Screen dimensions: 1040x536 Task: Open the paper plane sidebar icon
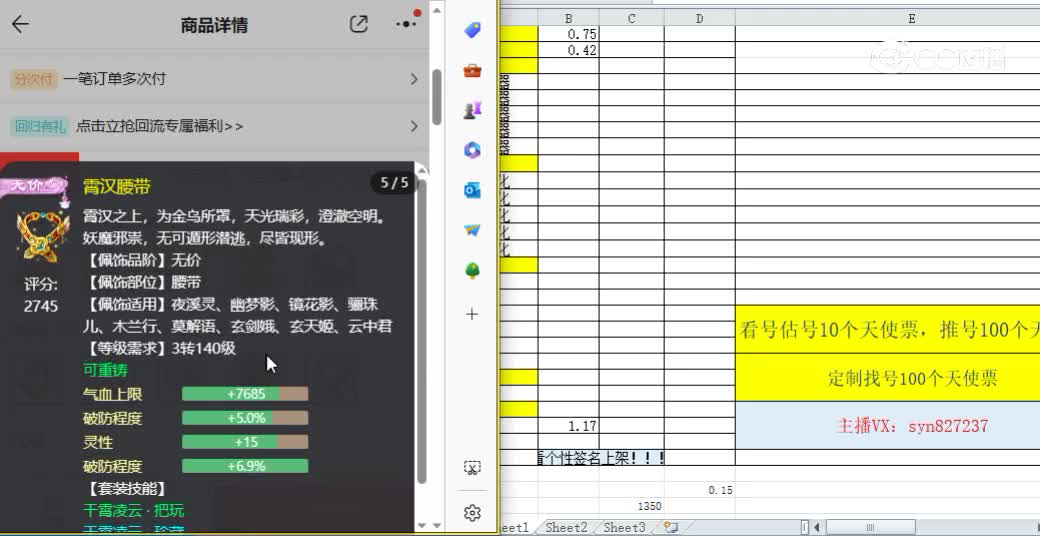(x=472, y=231)
